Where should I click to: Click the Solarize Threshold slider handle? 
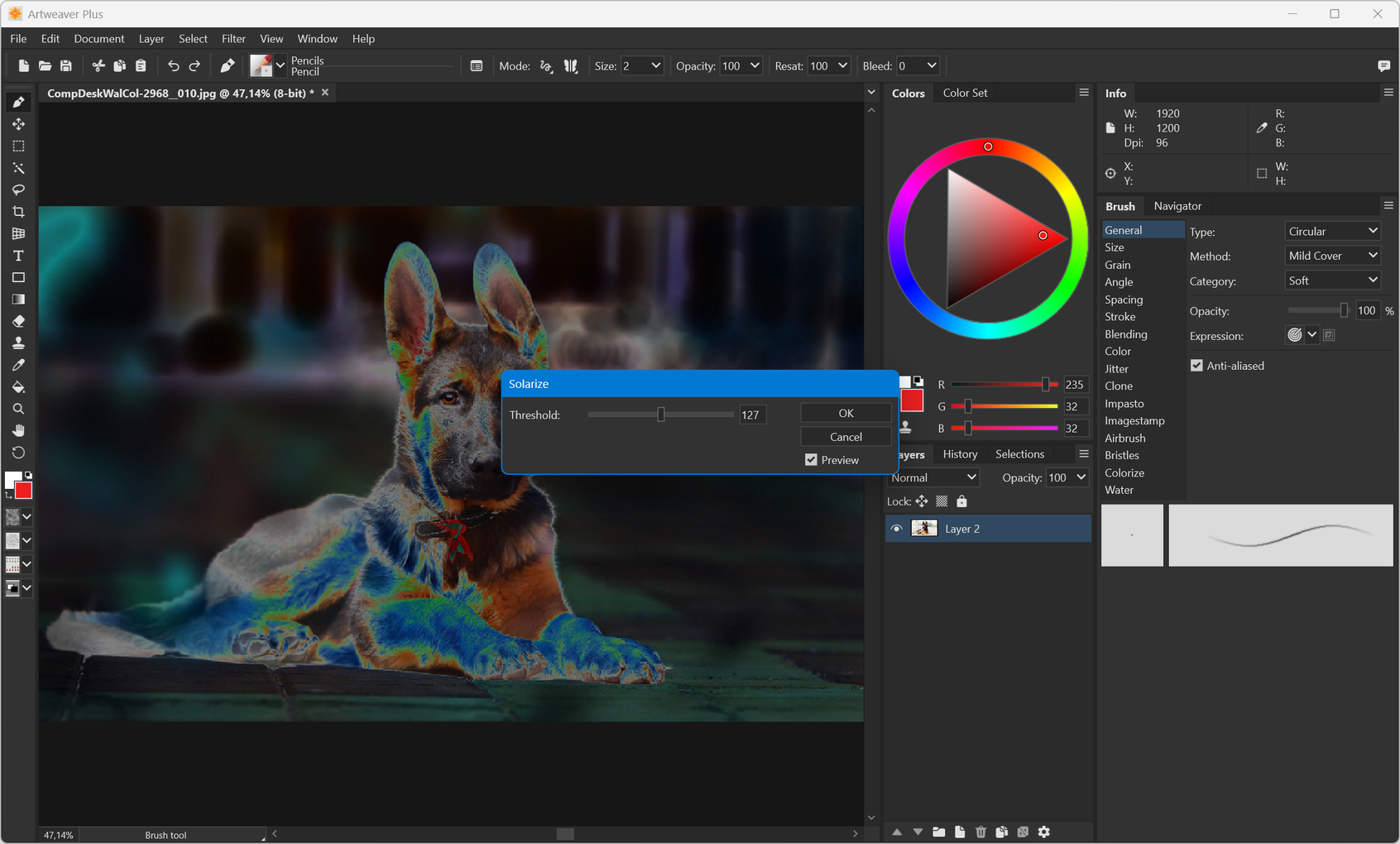pos(660,415)
